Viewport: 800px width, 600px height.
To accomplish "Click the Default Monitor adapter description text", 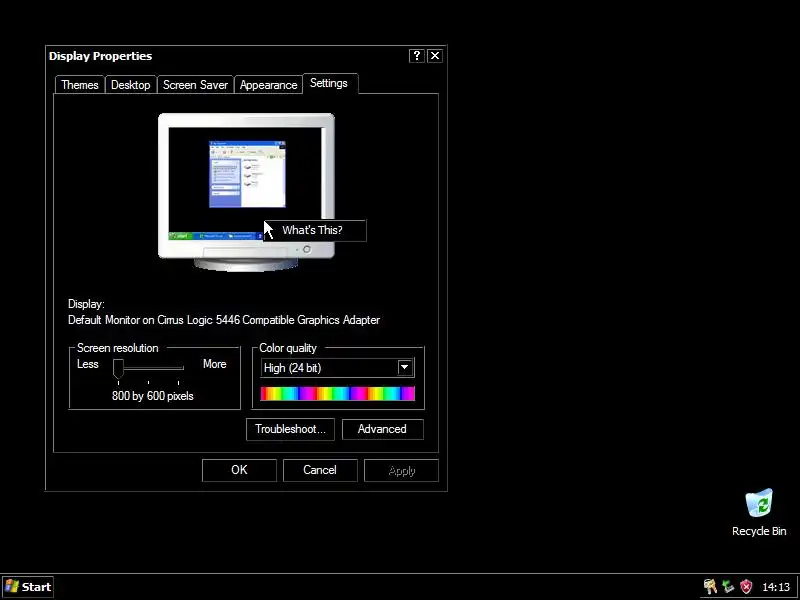I will (x=224, y=320).
